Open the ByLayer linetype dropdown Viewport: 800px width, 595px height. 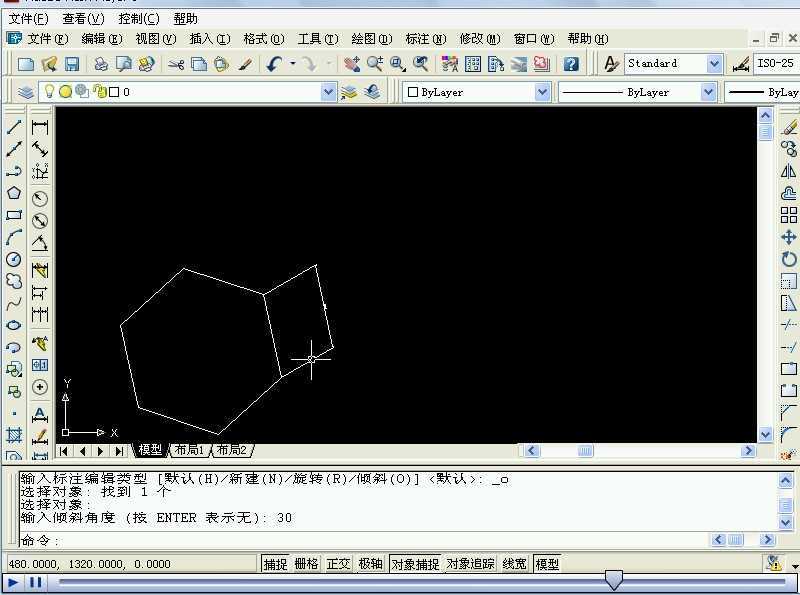pyautogui.click(x=708, y=92)
